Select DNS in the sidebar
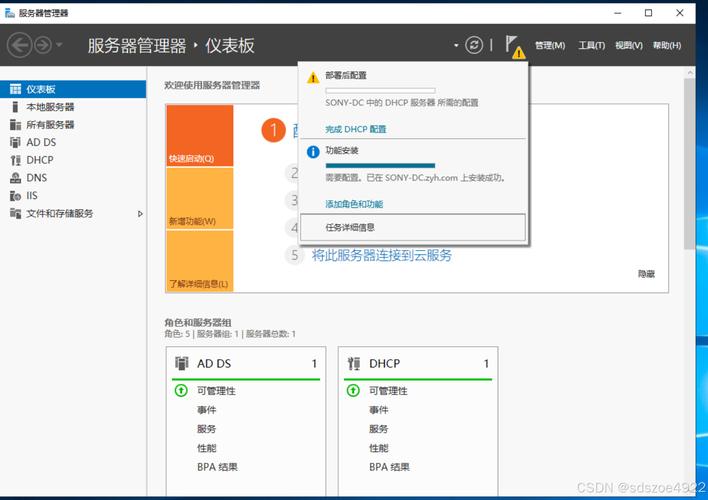Image resolution: width=708 pixels, height=500 pixels. coord(73,178)
